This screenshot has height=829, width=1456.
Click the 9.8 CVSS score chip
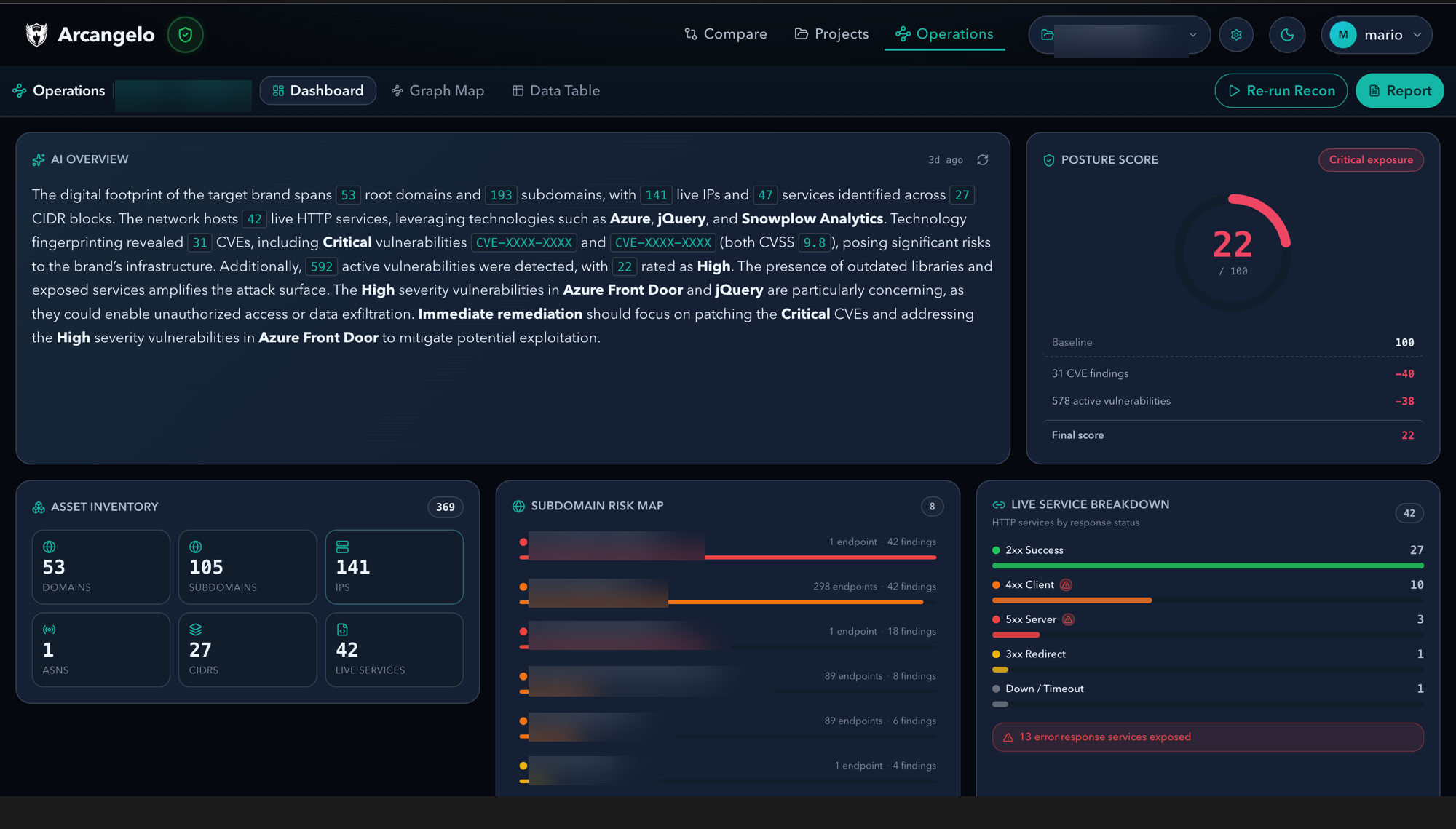coord(814,242)
